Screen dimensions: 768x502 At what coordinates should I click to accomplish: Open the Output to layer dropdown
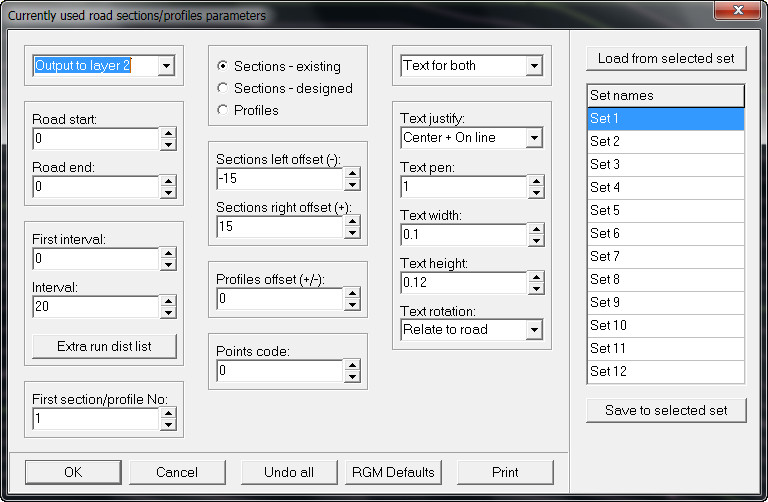point(166,66)
